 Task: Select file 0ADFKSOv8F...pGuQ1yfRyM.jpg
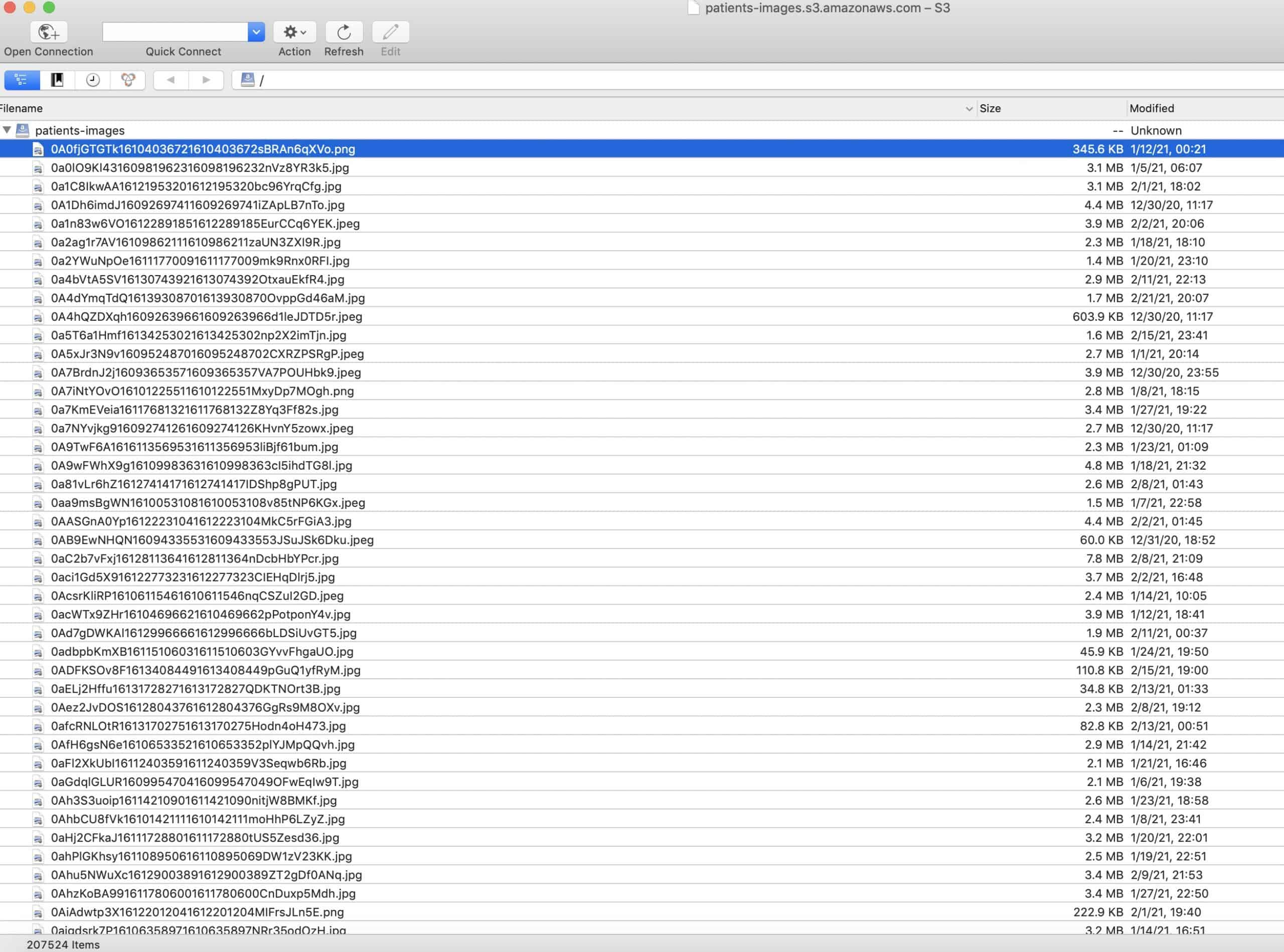641,670
